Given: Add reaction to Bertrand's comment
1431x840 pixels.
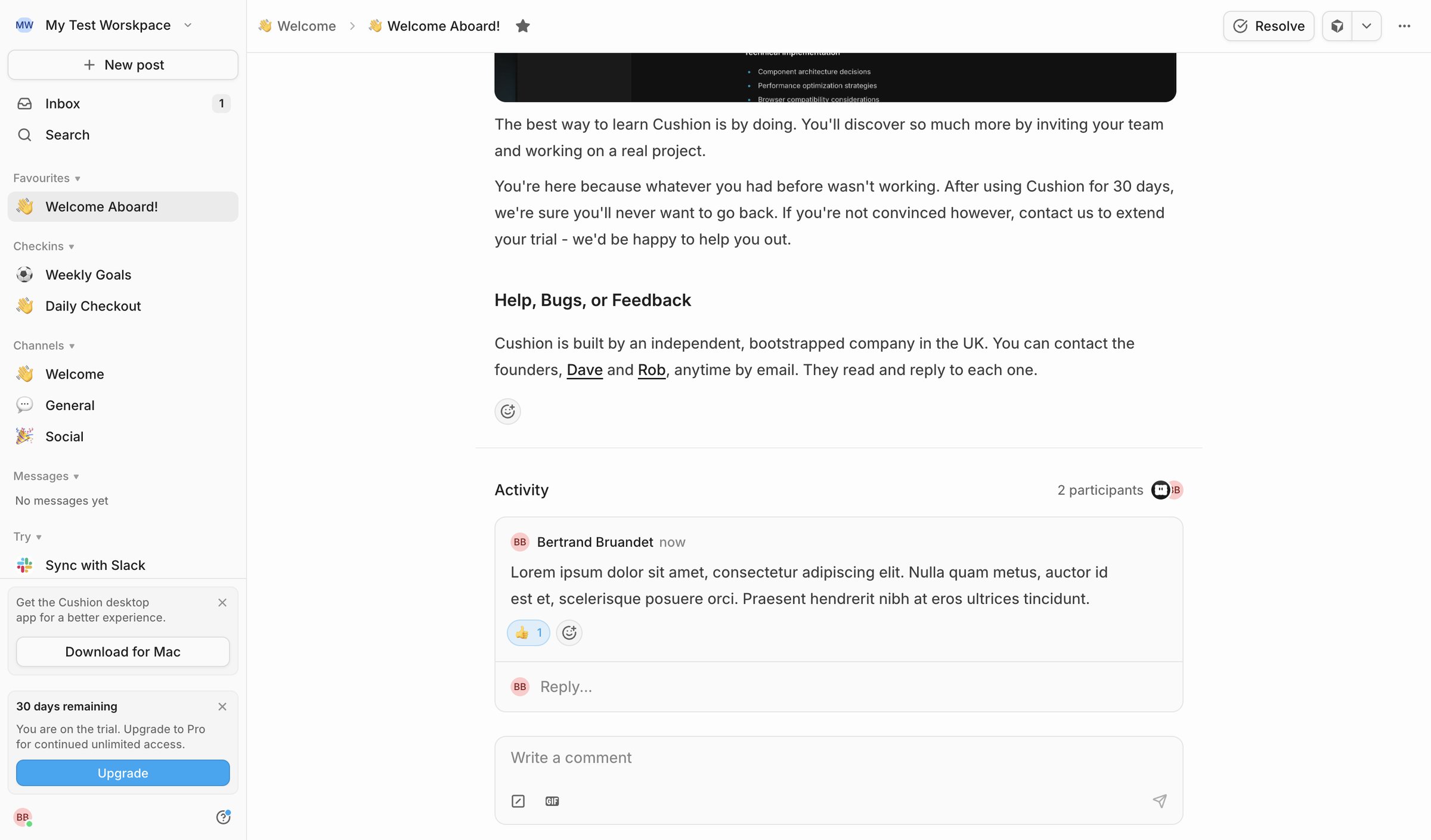Looking at the screenshot, I should 569,633.
